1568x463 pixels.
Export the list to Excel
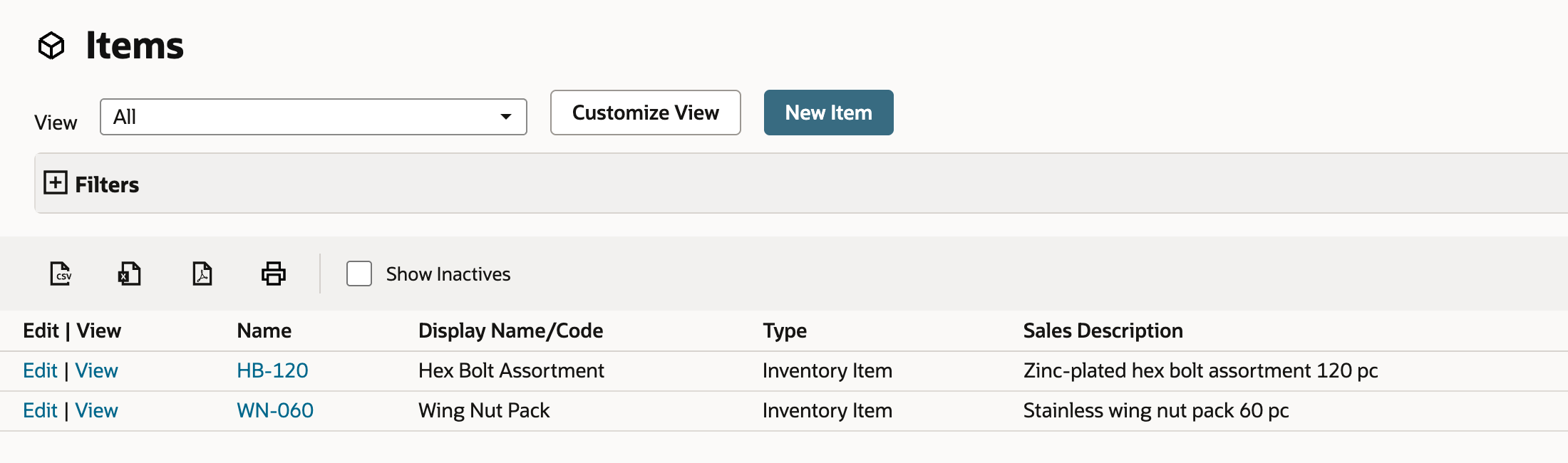[x=130, y=274]
